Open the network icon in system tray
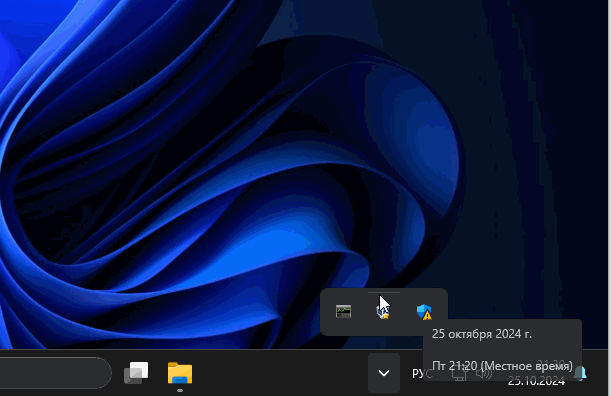The height and width of the screenshot is (396, 612). pyautogui.click(x=459, y=374)
